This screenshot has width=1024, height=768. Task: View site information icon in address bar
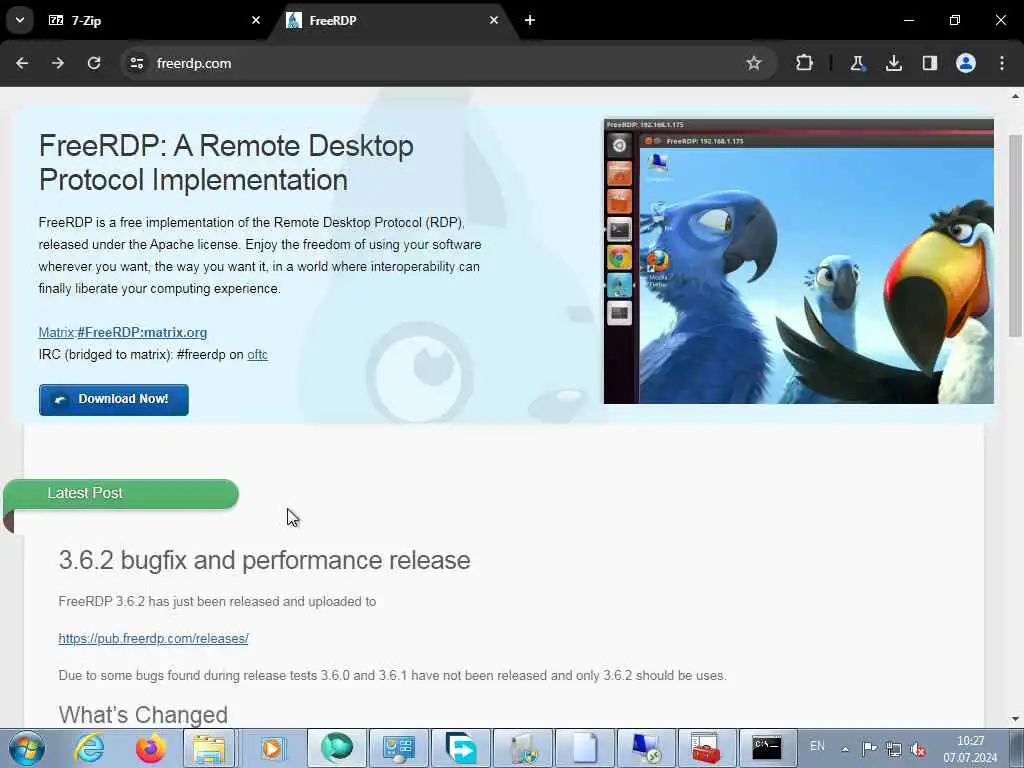136,63
